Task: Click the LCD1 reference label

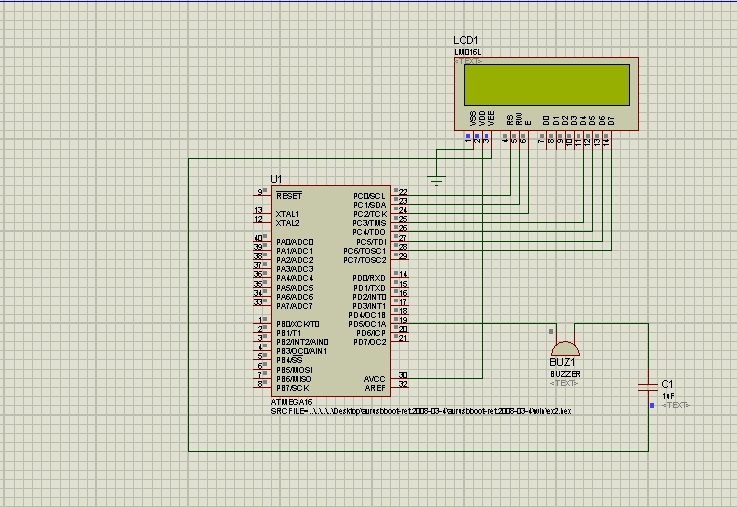Action: pos(465,40)
